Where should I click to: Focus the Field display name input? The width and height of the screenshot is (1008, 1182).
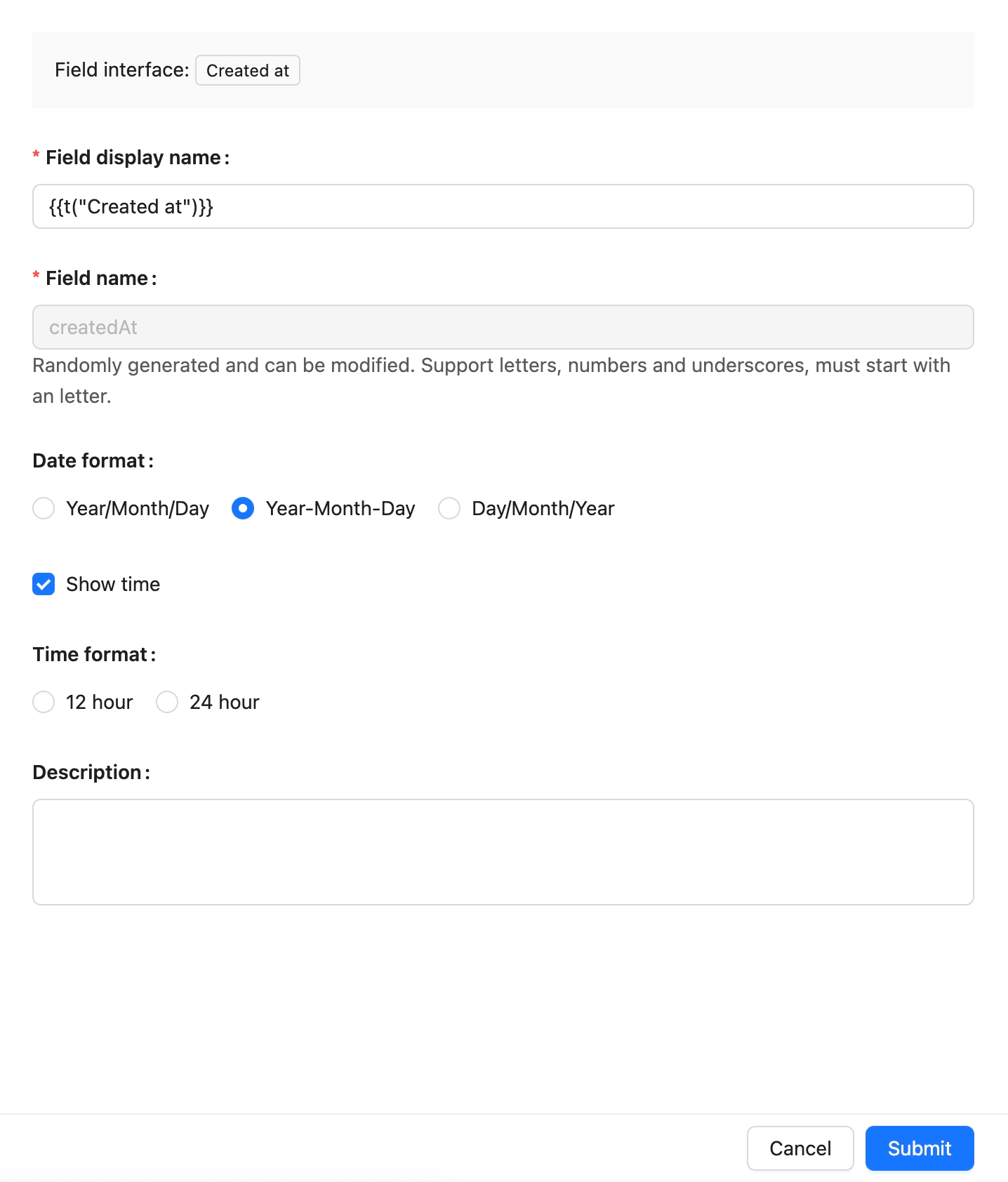[503, 206]
